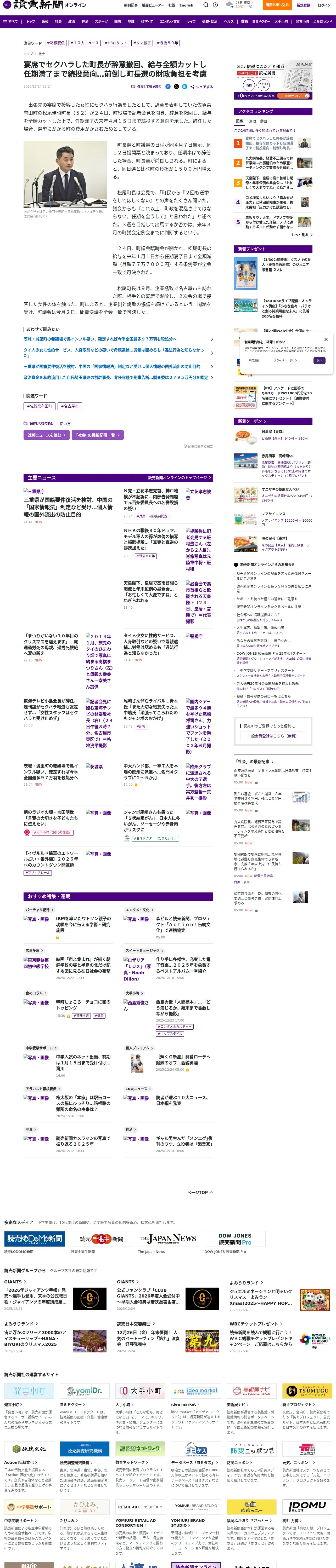Screen dimensions: 336x1568
Task: Click the 新規登録 button
Action: [303, 5]
